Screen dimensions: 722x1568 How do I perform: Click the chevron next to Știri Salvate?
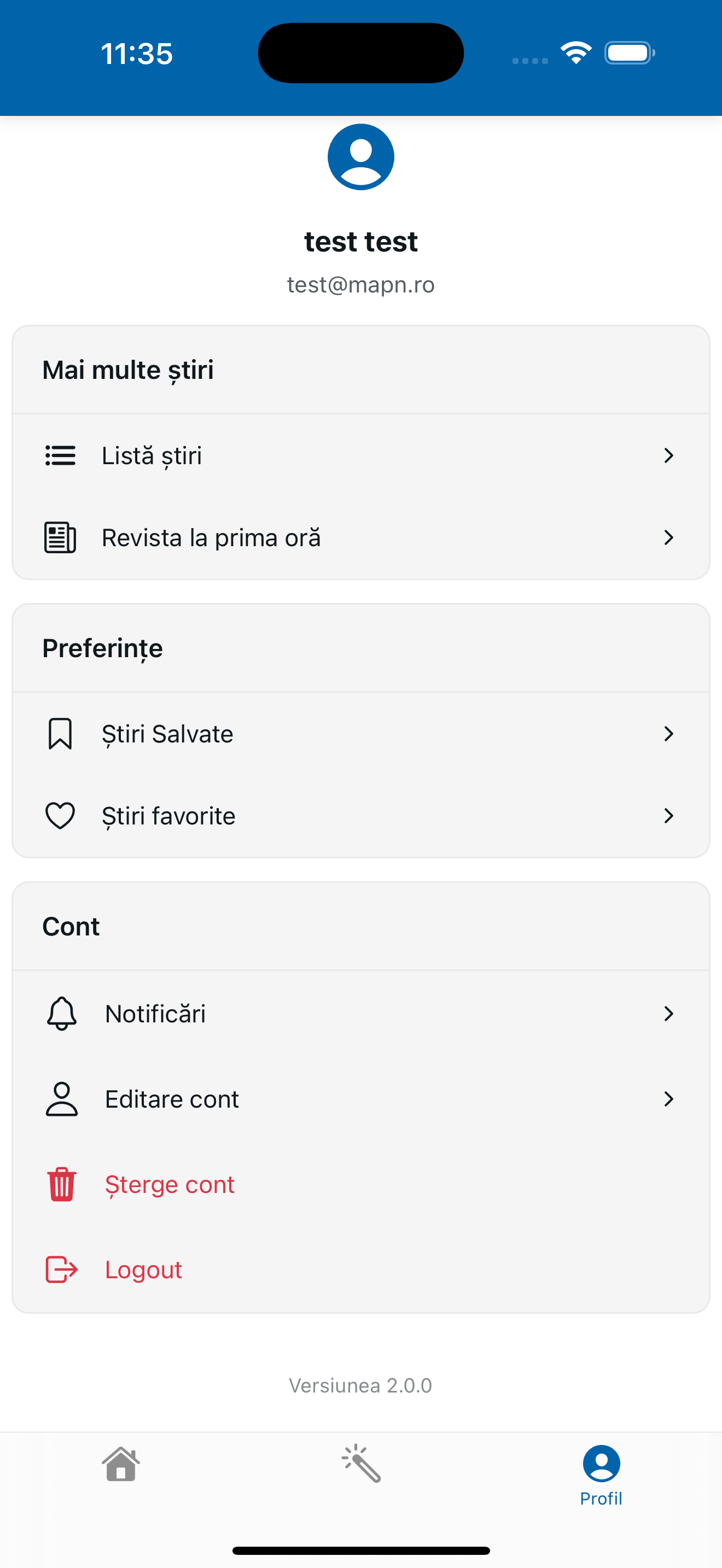point(668,734)
